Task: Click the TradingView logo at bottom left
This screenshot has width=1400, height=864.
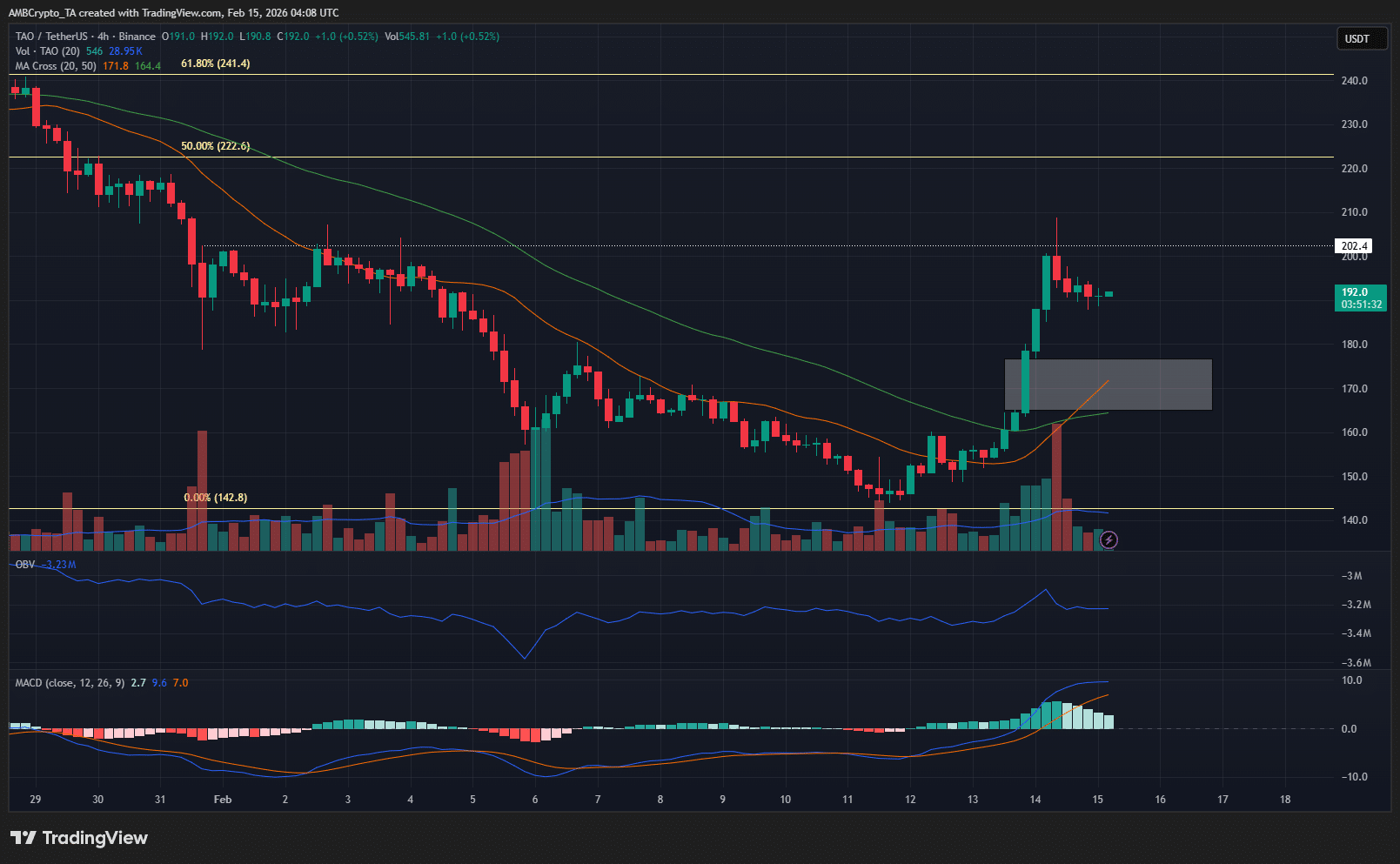Action: click(79, 838)
